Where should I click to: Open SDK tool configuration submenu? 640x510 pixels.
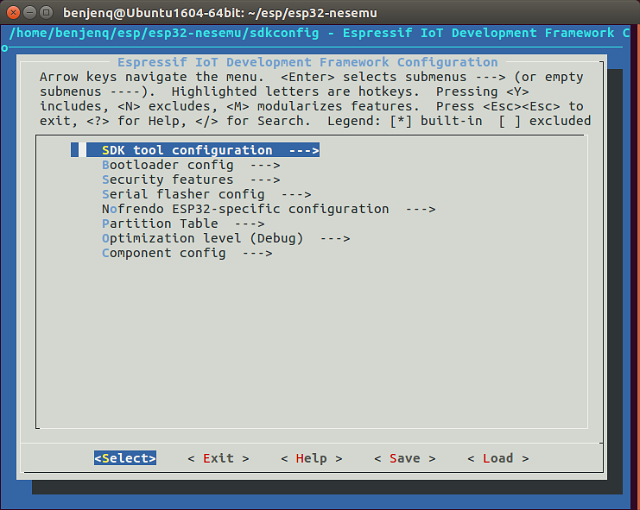[x=196, y=150]
